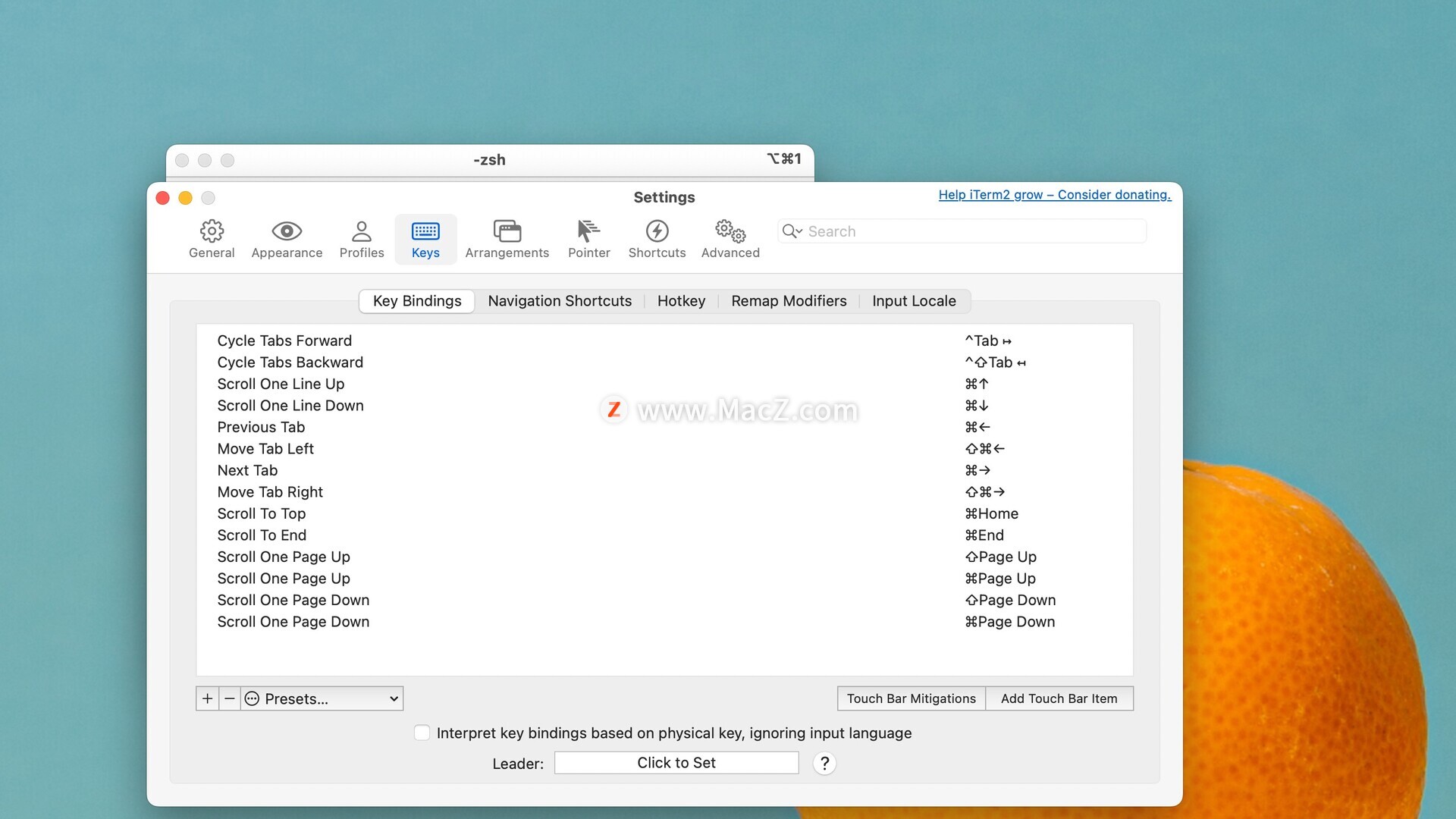
Task: Switch to the Remap Modifiers tab
Action: coord(789,301)
